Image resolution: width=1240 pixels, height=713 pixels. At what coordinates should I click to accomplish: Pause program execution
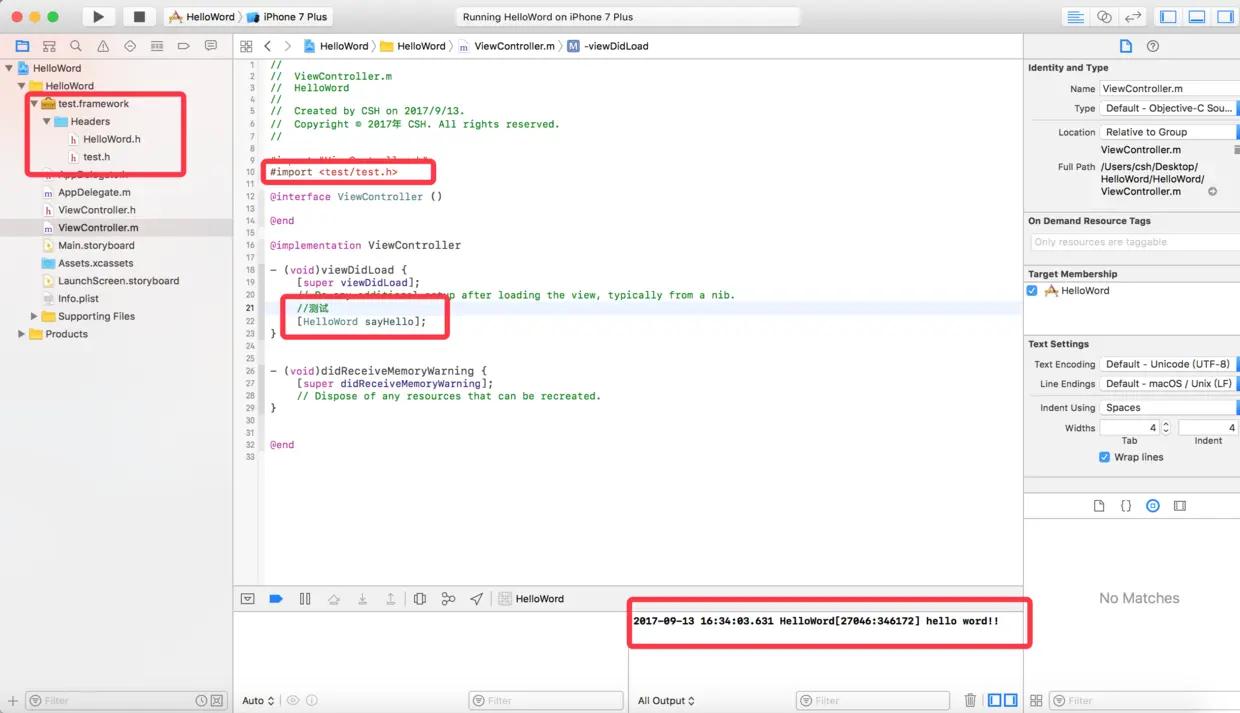[305, 599]
